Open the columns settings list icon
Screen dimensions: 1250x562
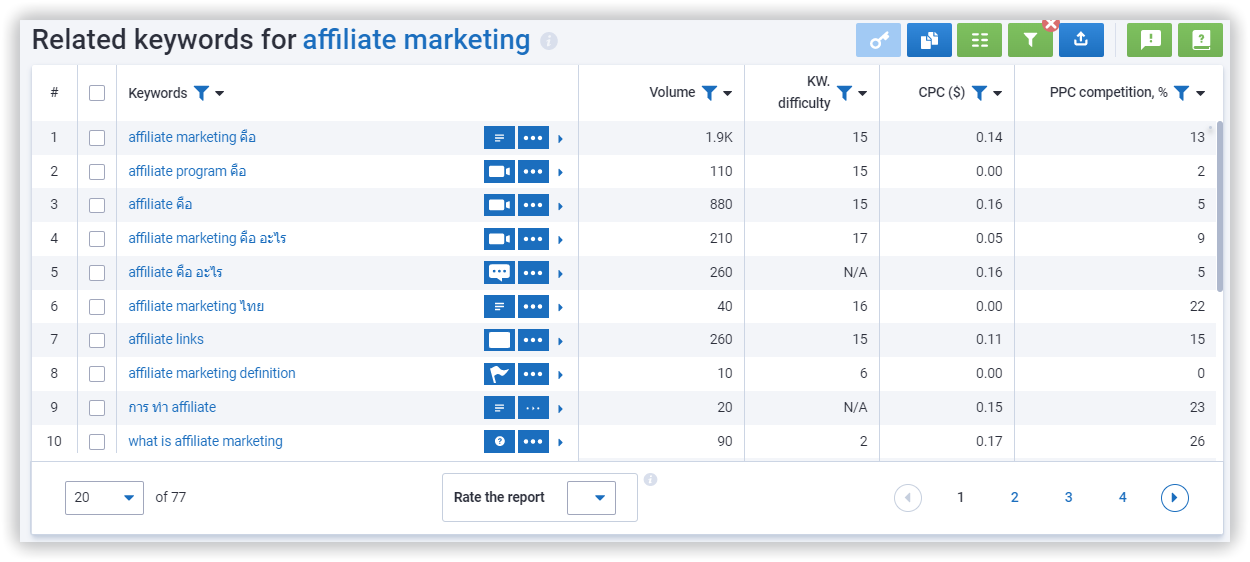pyautogui.click(x=979, y=40)
